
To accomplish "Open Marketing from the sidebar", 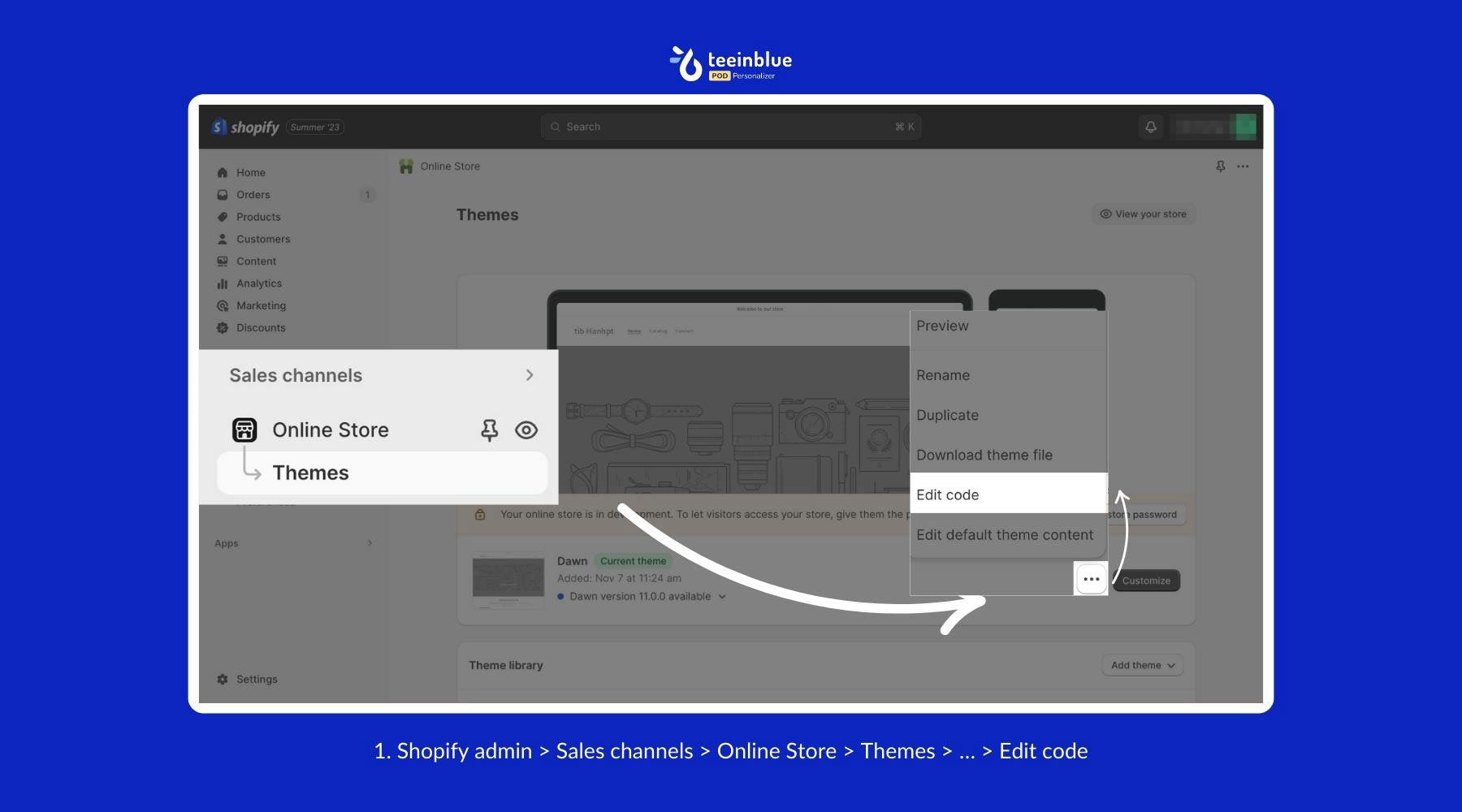I will (x=262, y=305).
